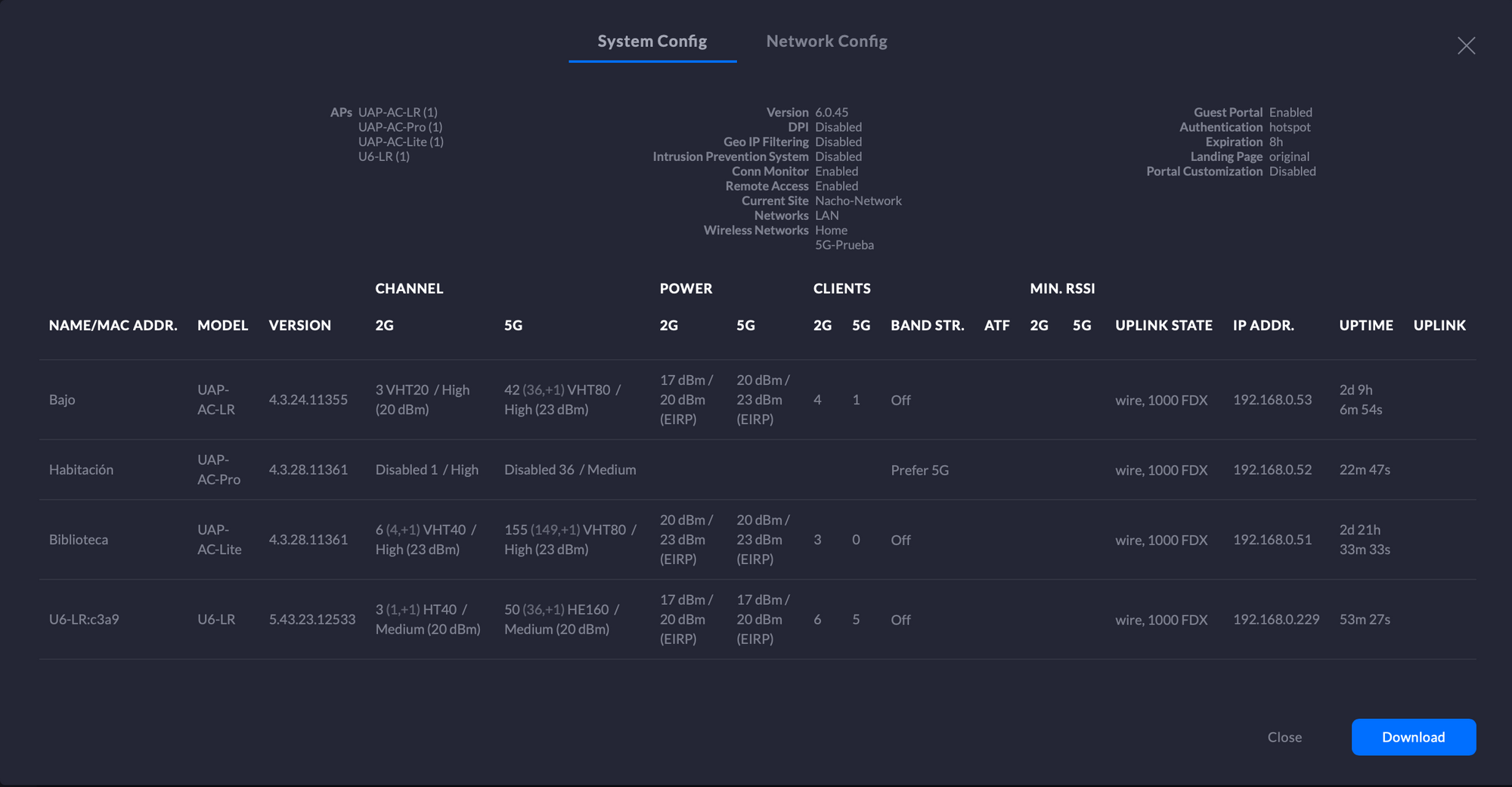
Task: Click IP address 192.168.0.52
Action: [1272, 469]
